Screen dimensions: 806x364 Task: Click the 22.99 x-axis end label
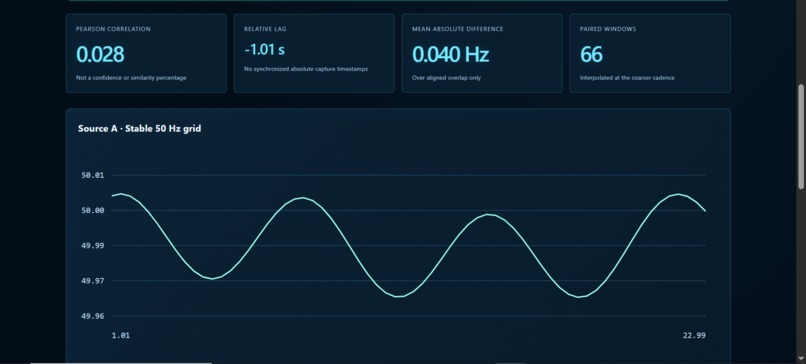click(x=694, y=336)
